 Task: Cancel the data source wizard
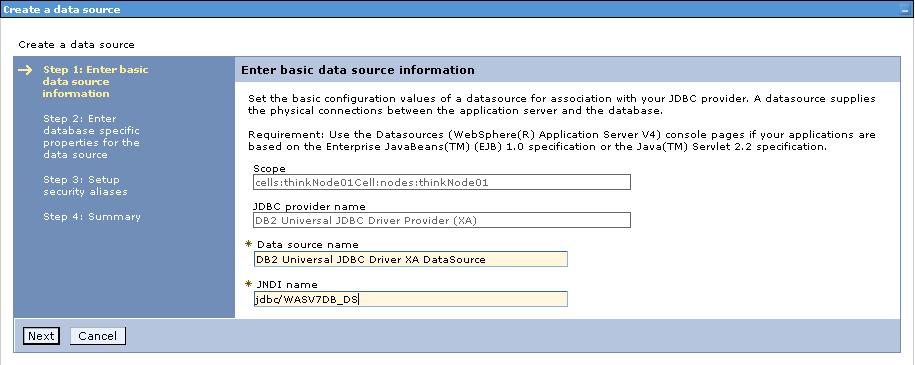click(x=98, y=336)
